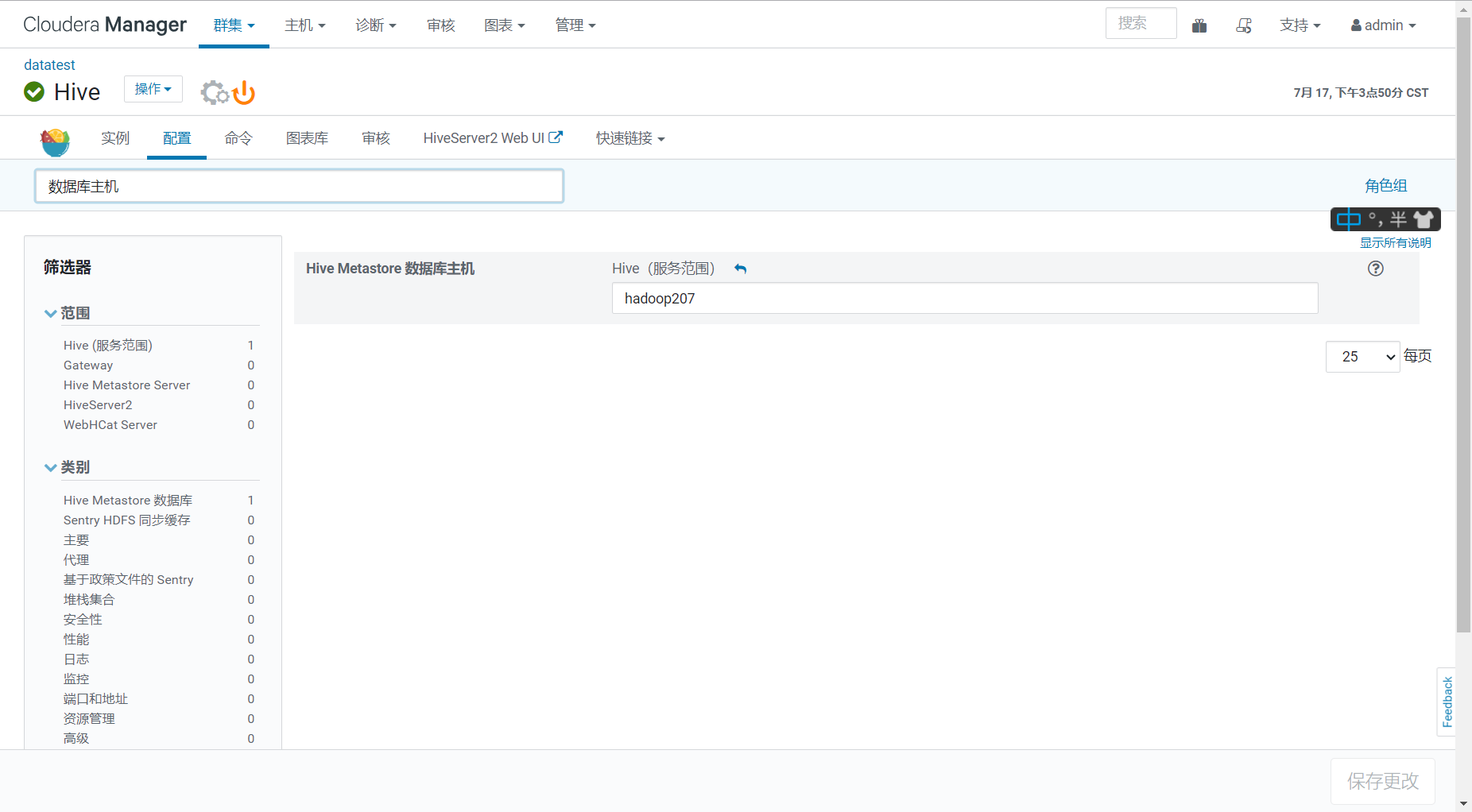Open running commands icon beside 支持
The width and height of the screenshot is (1472, 812).
tap(1244, 25)
